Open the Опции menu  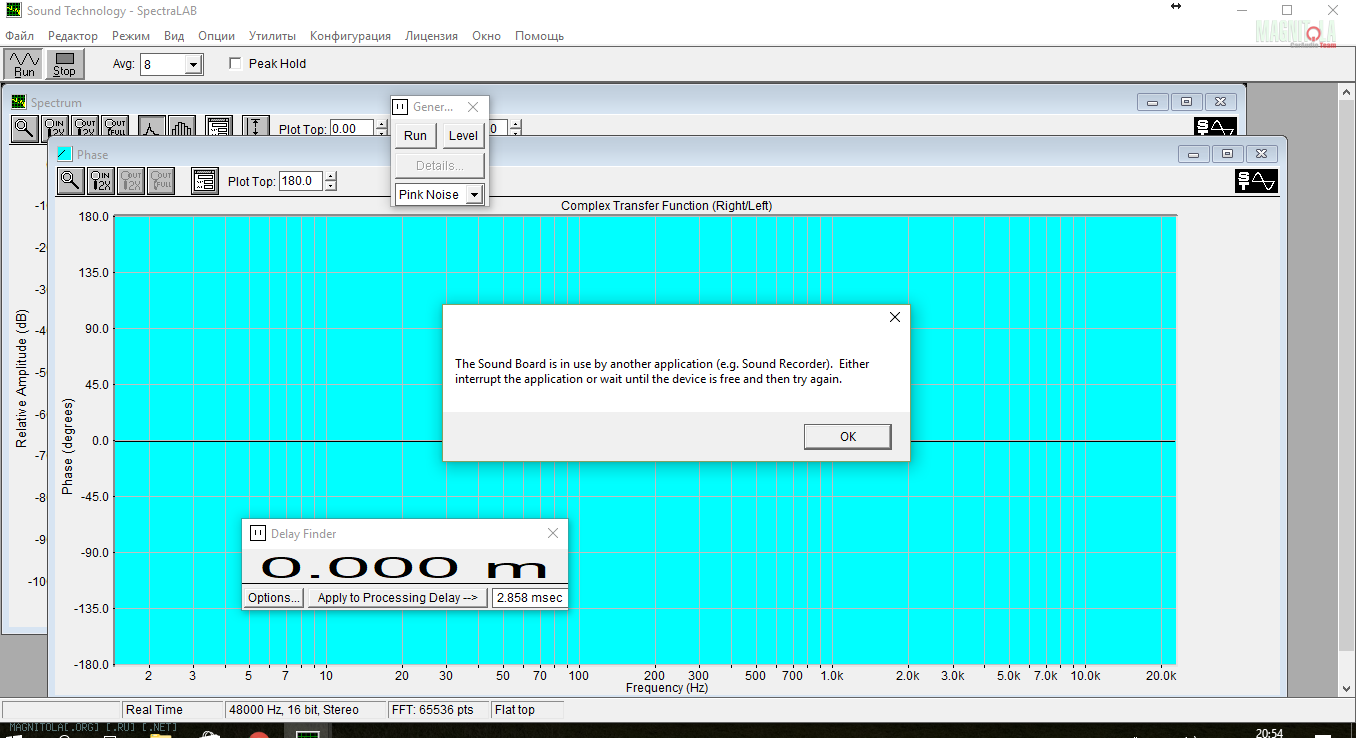[x=217, y=36]
